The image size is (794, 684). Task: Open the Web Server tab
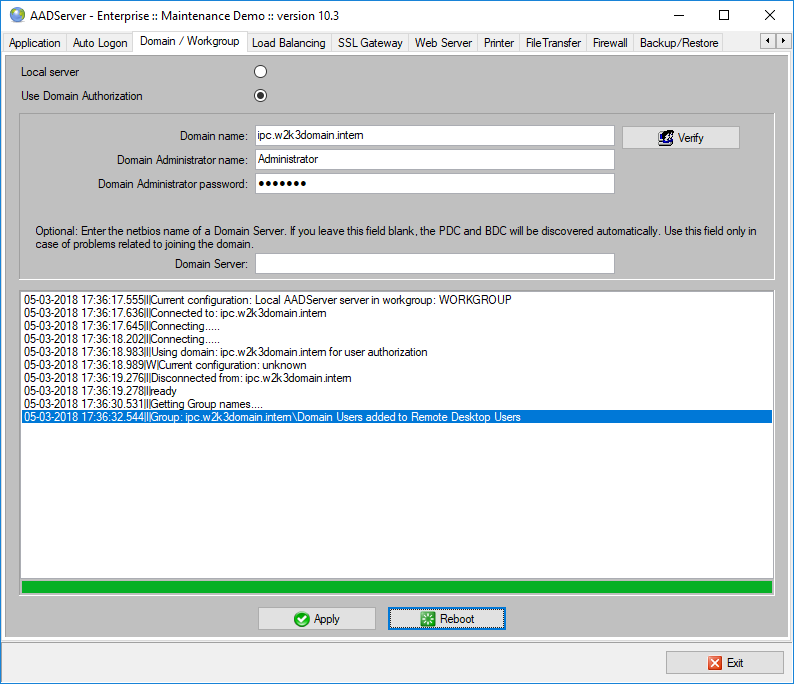coord(443,43)
